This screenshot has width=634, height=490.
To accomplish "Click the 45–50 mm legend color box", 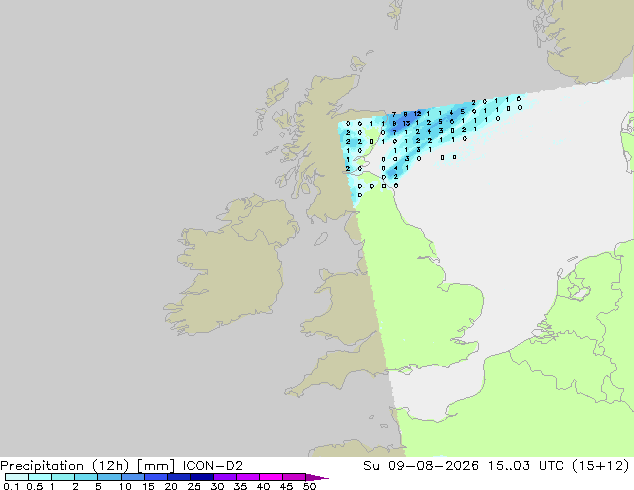I will pyautogui.click(x=294, y=477).
